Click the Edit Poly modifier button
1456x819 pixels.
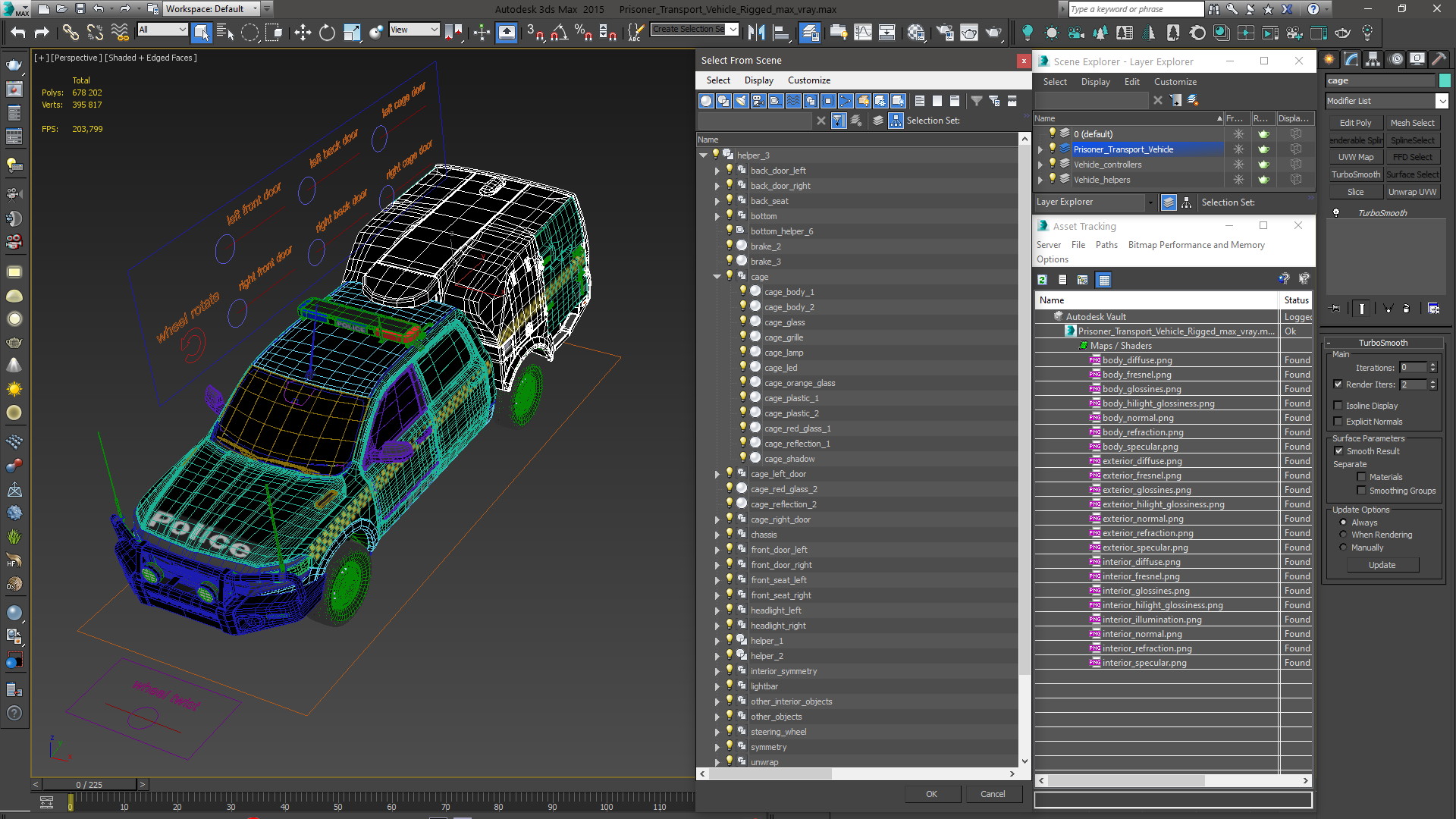point(1355,123)
